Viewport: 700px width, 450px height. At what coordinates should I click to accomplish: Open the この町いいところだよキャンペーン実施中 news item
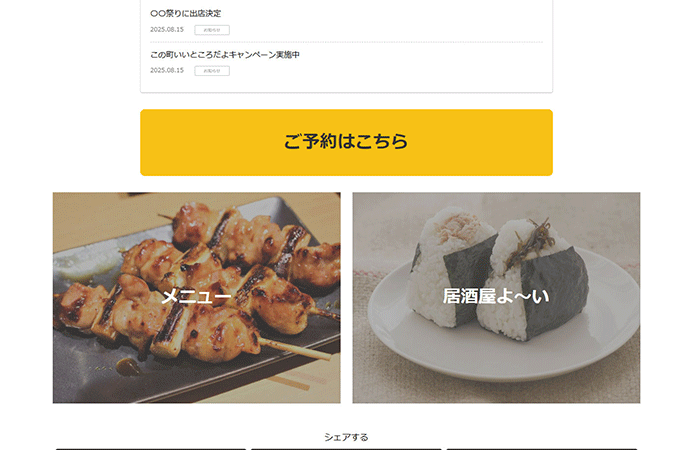tap(225, 54)
